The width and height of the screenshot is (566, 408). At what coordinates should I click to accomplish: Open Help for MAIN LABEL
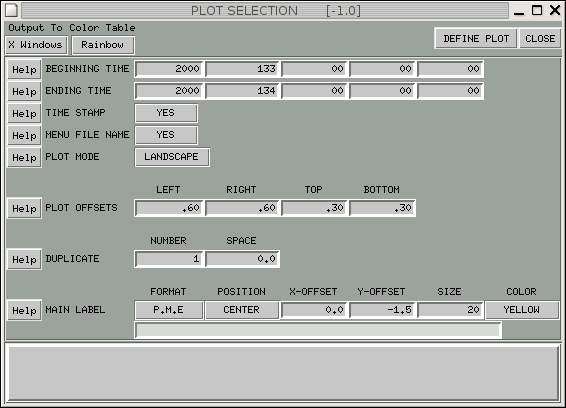click(x=25, y=310)
